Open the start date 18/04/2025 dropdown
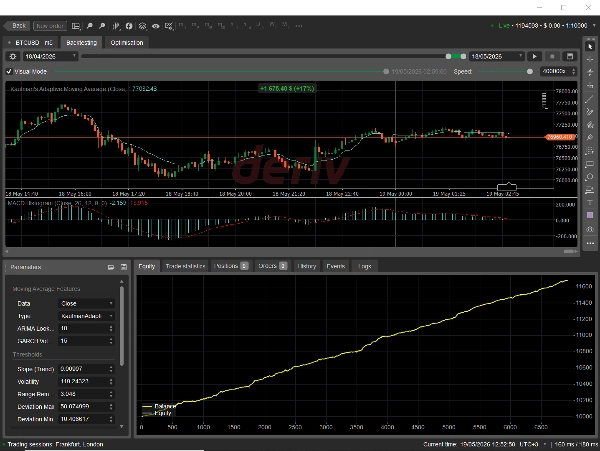The image size is (600, 451). [51, 56]
